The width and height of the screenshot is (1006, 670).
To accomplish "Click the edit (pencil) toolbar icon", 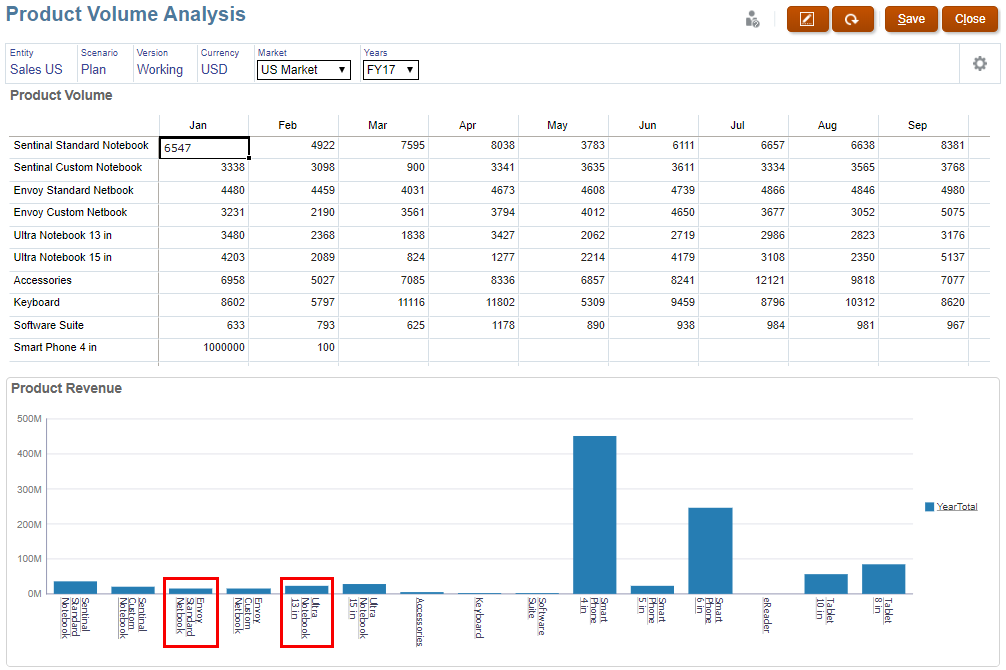I will (807, 19).
